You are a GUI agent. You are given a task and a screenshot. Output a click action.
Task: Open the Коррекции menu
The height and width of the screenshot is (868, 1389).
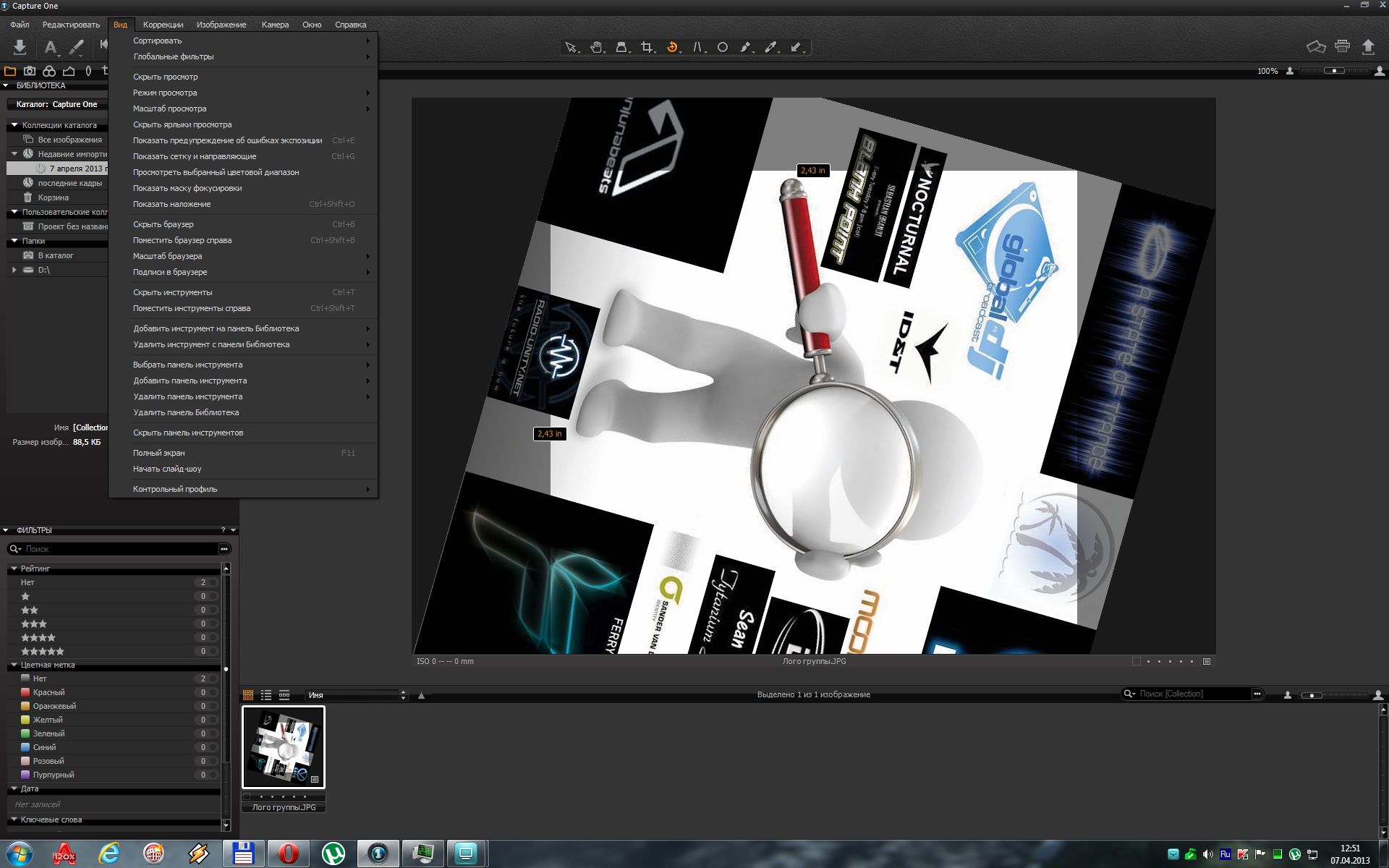point(163,25)
